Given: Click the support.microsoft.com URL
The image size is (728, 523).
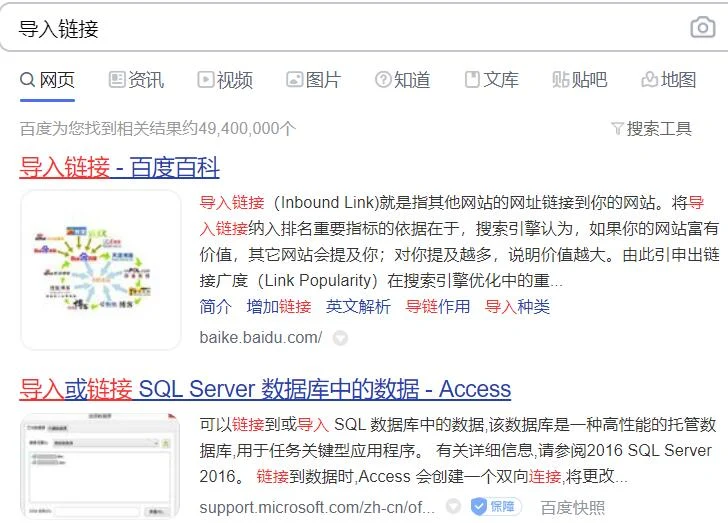Looking at the screenshot, I should pos(317,507).
